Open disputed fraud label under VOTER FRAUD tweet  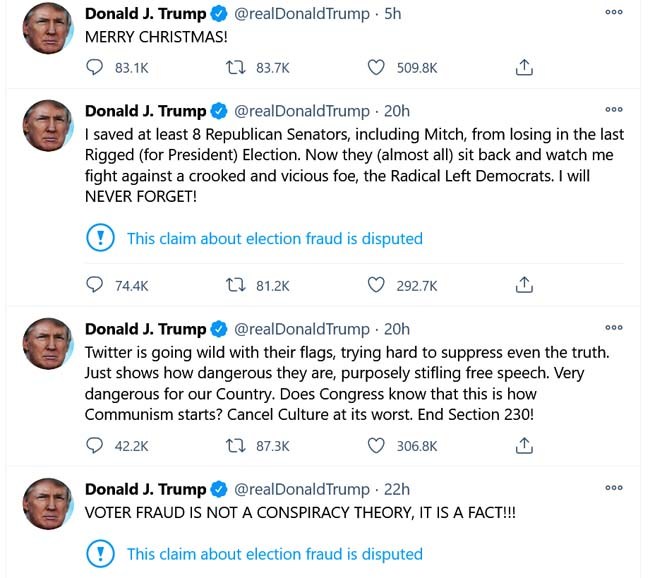[x=274, y=554]
